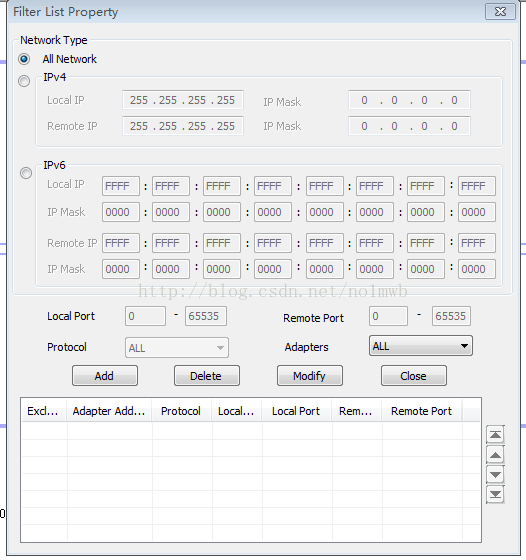This screenshot has height=560, width=526.
Task: Click the Remote Port end value 65535
Action: 451,316
